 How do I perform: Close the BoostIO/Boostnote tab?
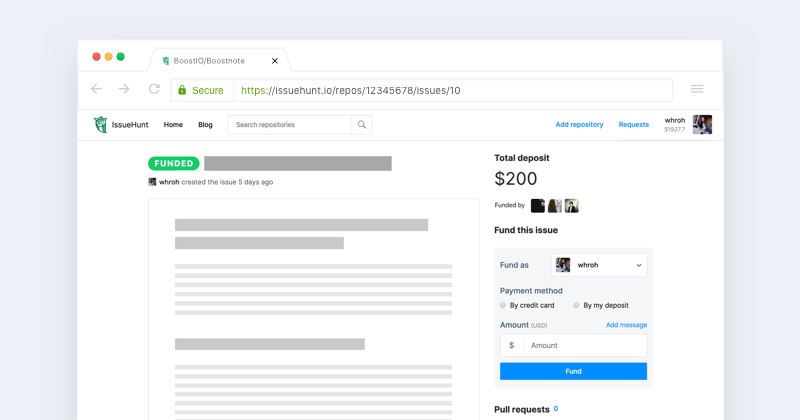pyautogui.click(x=274, y=61)
